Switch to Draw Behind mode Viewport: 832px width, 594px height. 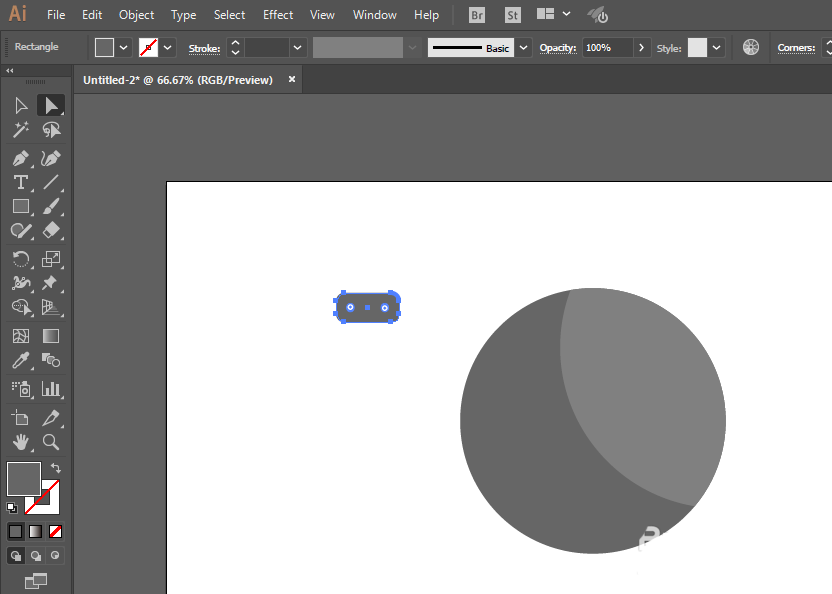pos(36,556)
